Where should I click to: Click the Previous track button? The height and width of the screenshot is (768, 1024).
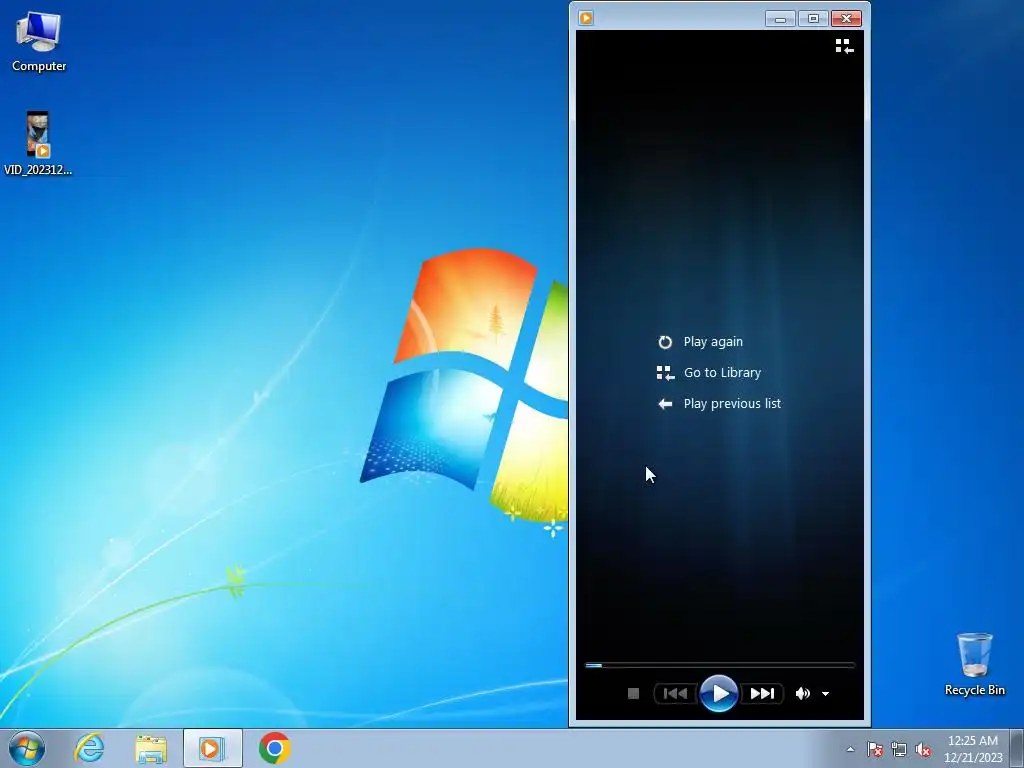tap(675, 694)
